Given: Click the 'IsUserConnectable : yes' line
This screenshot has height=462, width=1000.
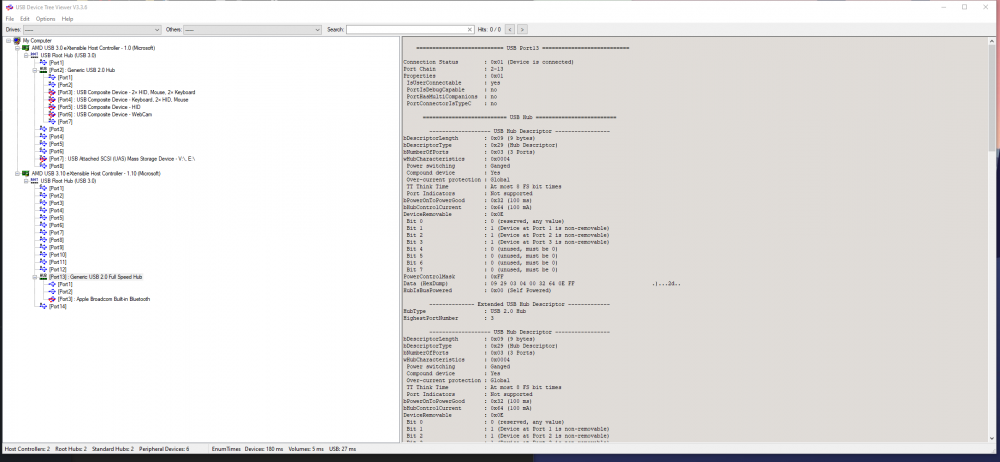Looking at the screenshot, I should 453,83.
